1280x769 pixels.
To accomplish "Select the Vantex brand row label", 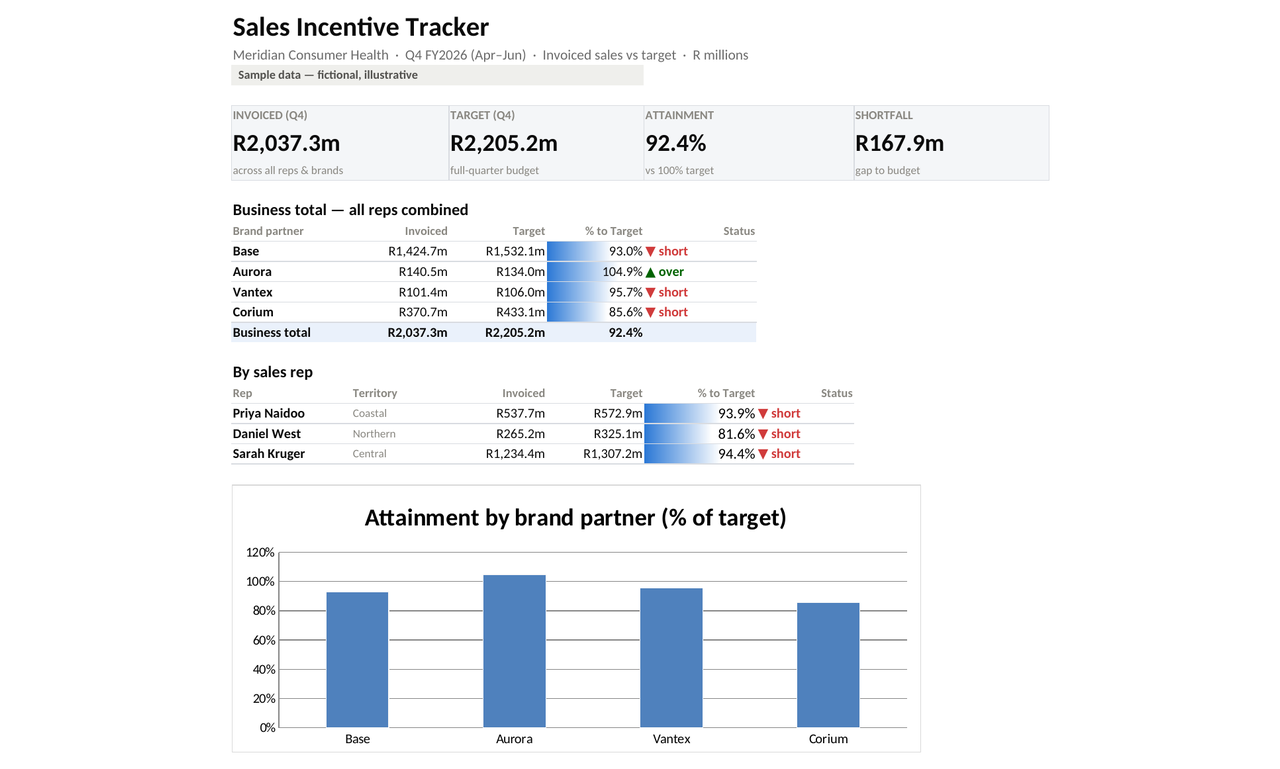I will coord(253,292).
